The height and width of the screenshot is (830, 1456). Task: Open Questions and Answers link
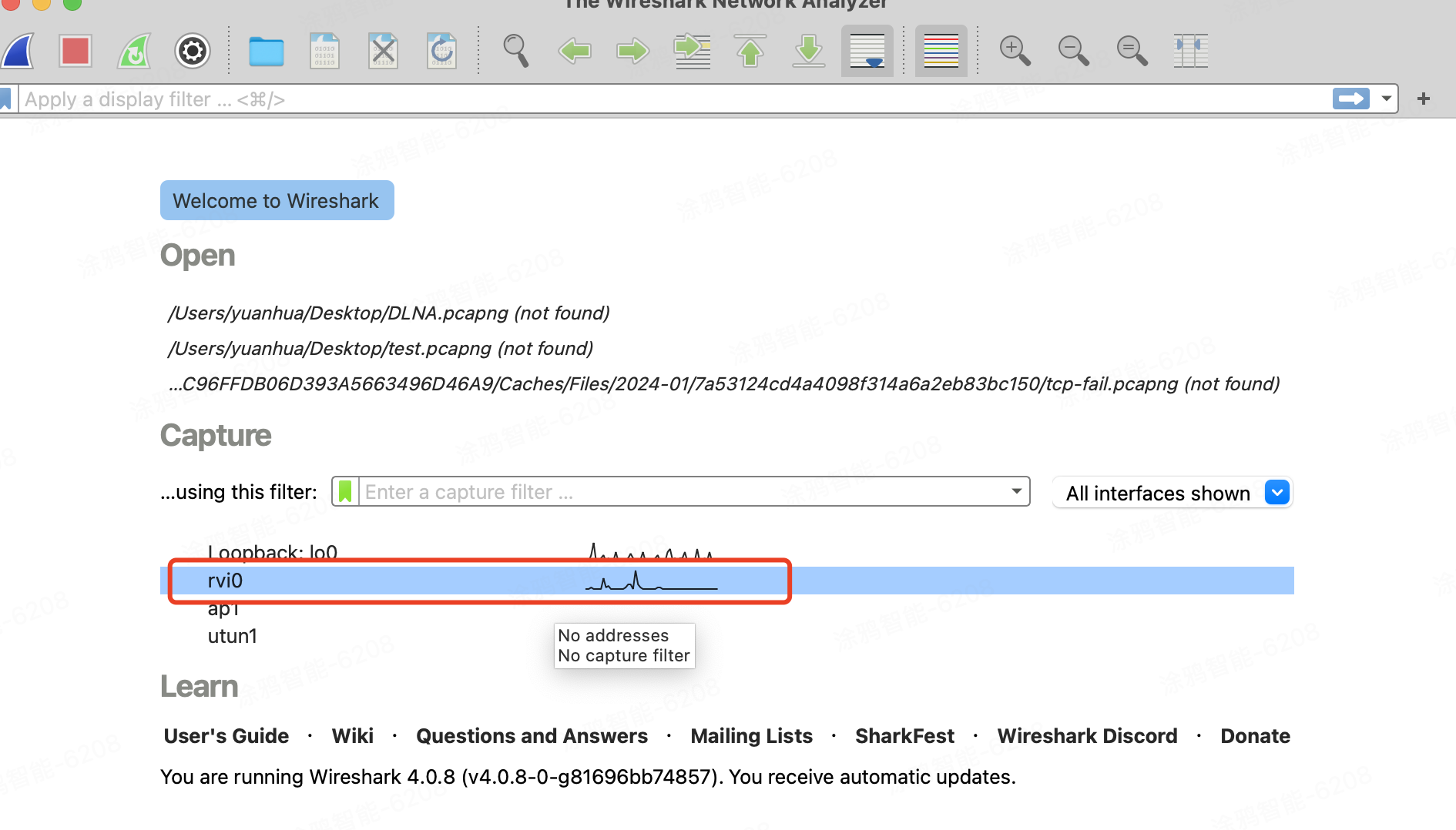pos(532,736)
